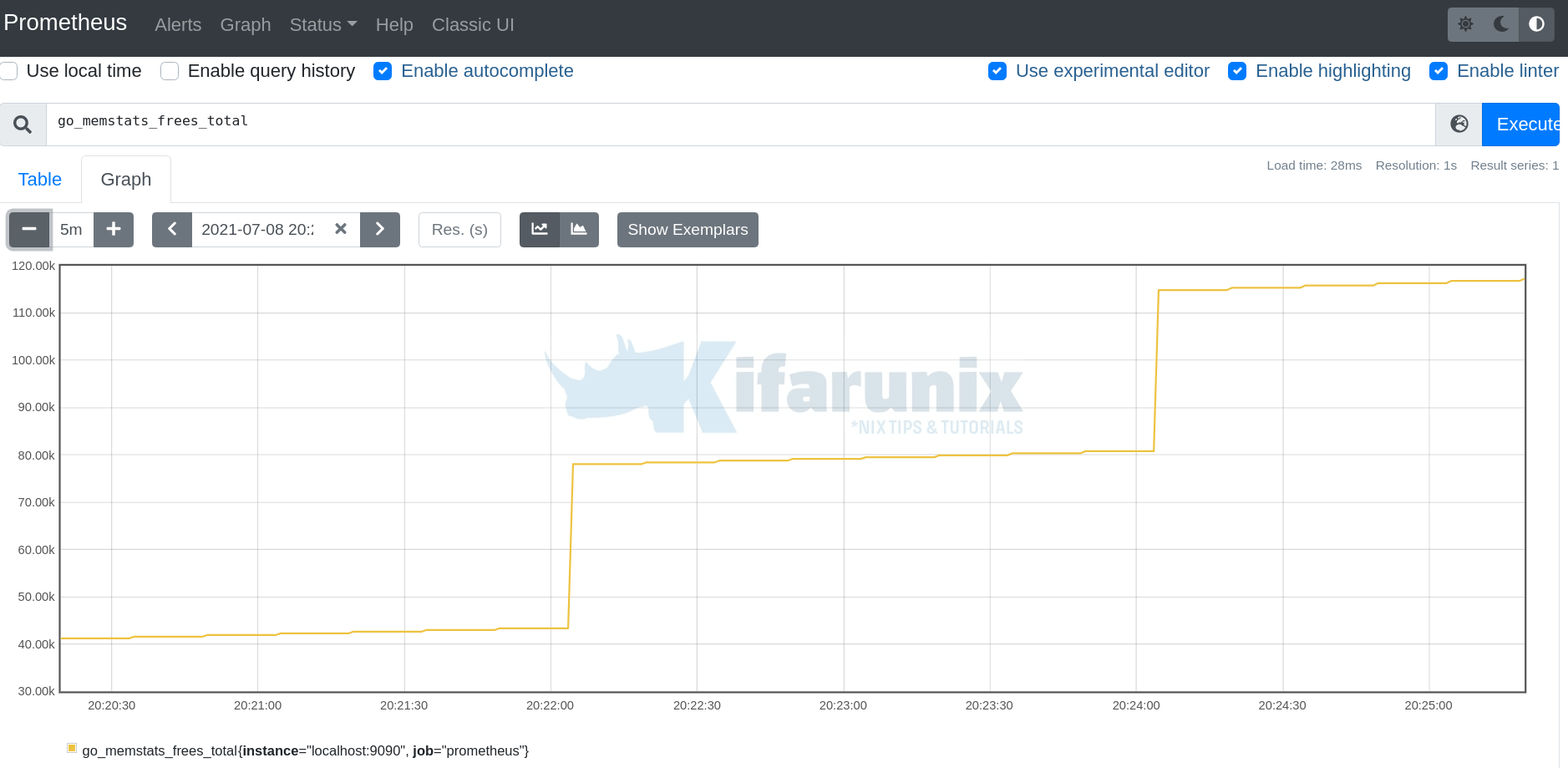Open the metrics explorer globe icon
Image resolution: width=1568 pixels, height=768 pixels.
[1459, 125]
